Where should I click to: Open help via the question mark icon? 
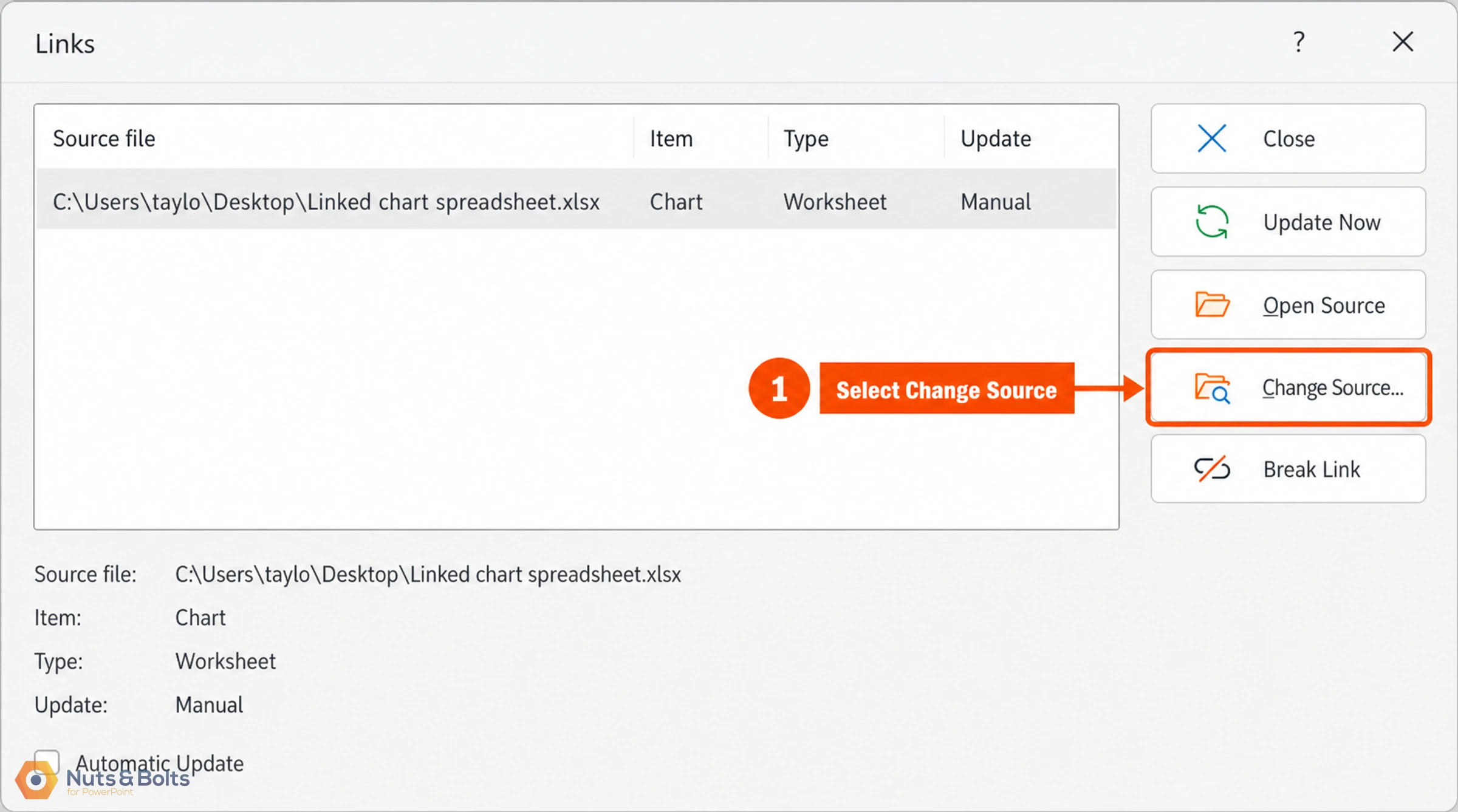click(1299, 42)
